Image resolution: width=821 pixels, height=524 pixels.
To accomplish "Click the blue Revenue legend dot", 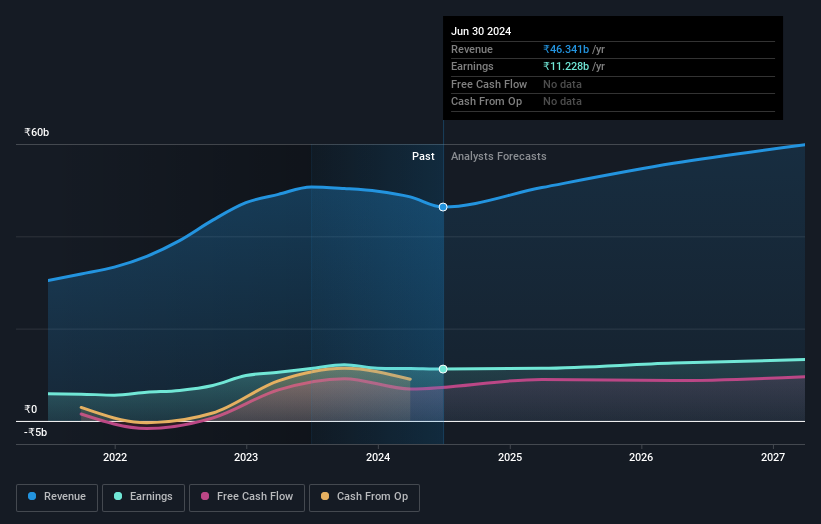I will (x=32, y=496).
